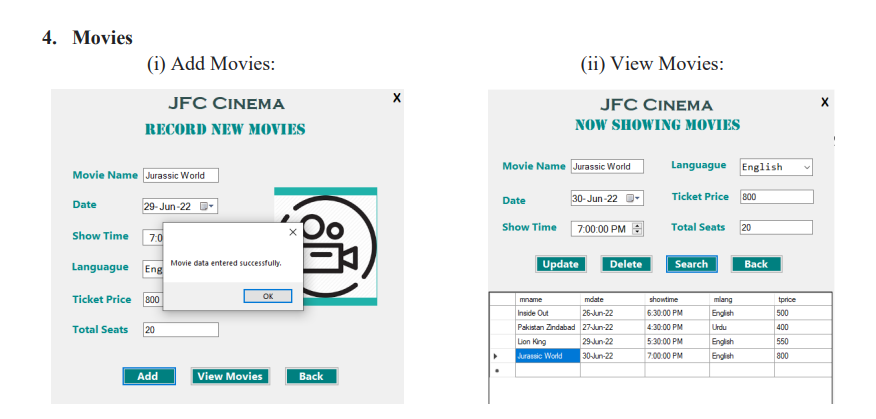Click the Update button in Now Showing Movies
The height and width of the screenshot is (419, 876).
point(560,264)
